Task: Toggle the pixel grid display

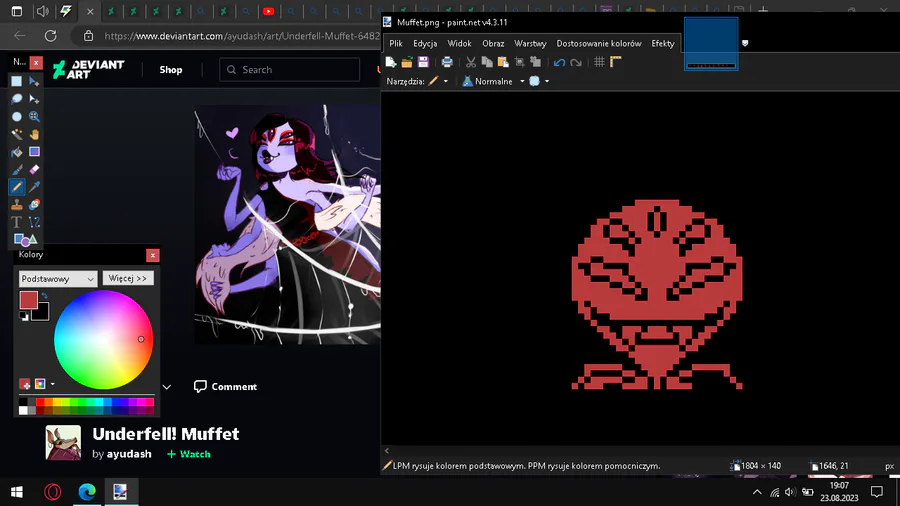Action: coord(599,62)
